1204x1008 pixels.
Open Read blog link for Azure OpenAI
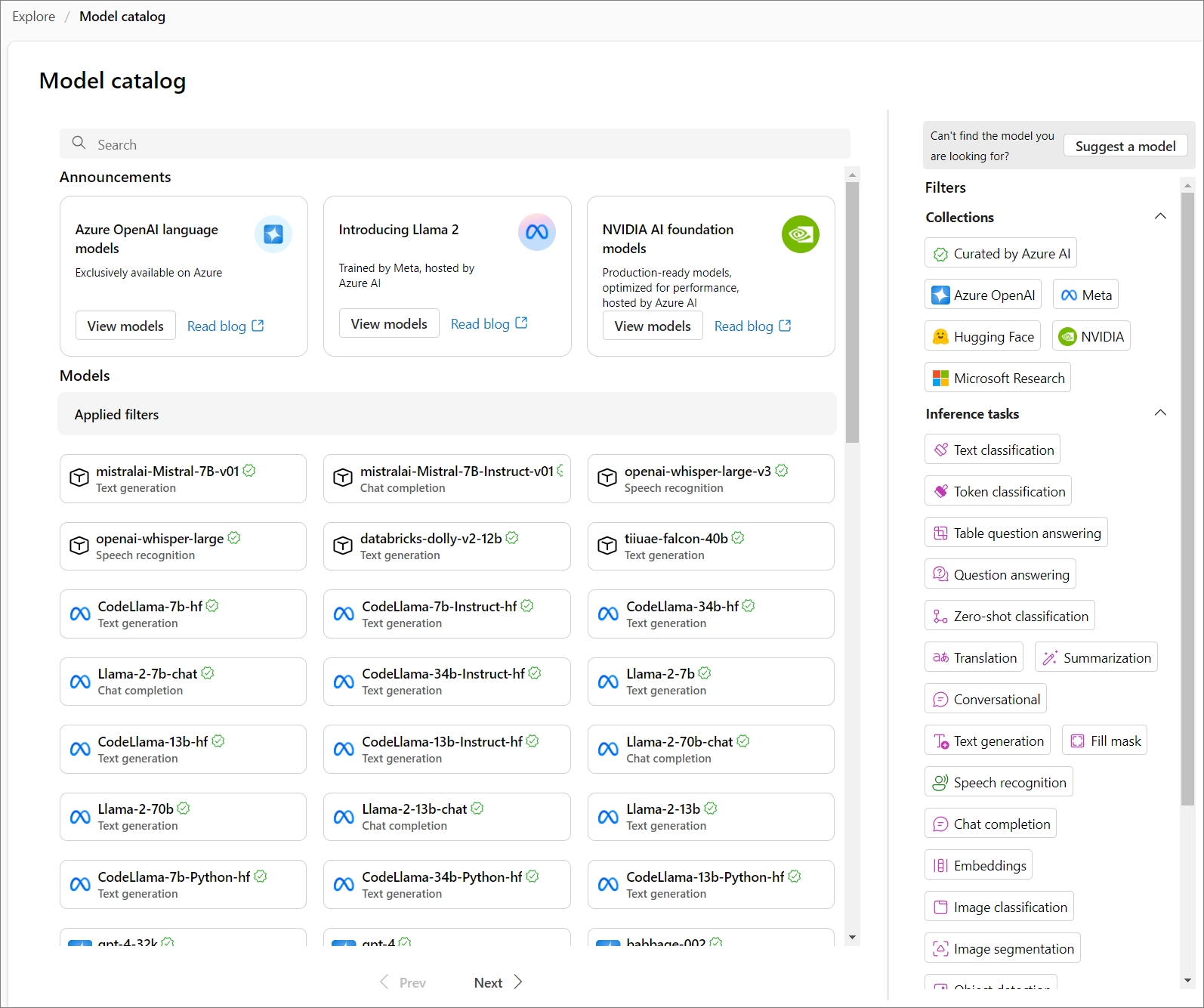click(225, 326)
